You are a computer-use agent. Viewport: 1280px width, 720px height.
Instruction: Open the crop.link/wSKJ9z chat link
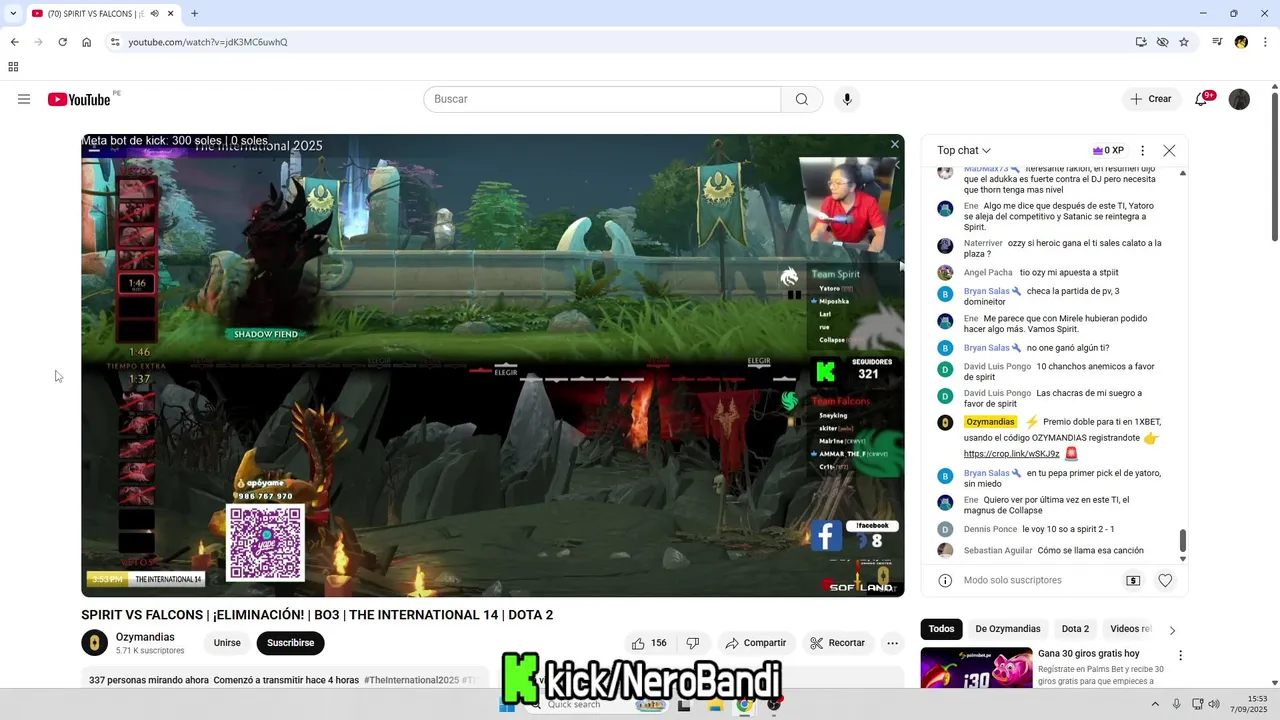[x=1011, y=454]
